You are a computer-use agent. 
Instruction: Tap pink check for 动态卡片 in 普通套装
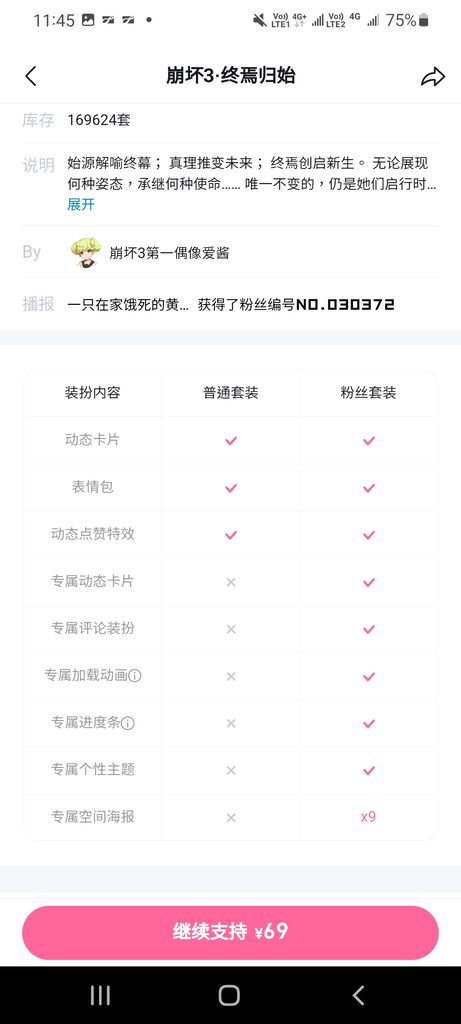click(x=230, y=441)
